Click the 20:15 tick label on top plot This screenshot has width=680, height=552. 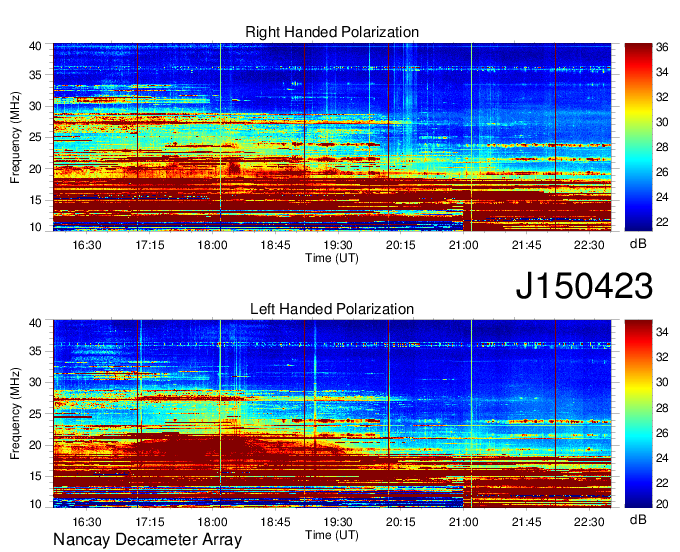(x=401, y=245)
